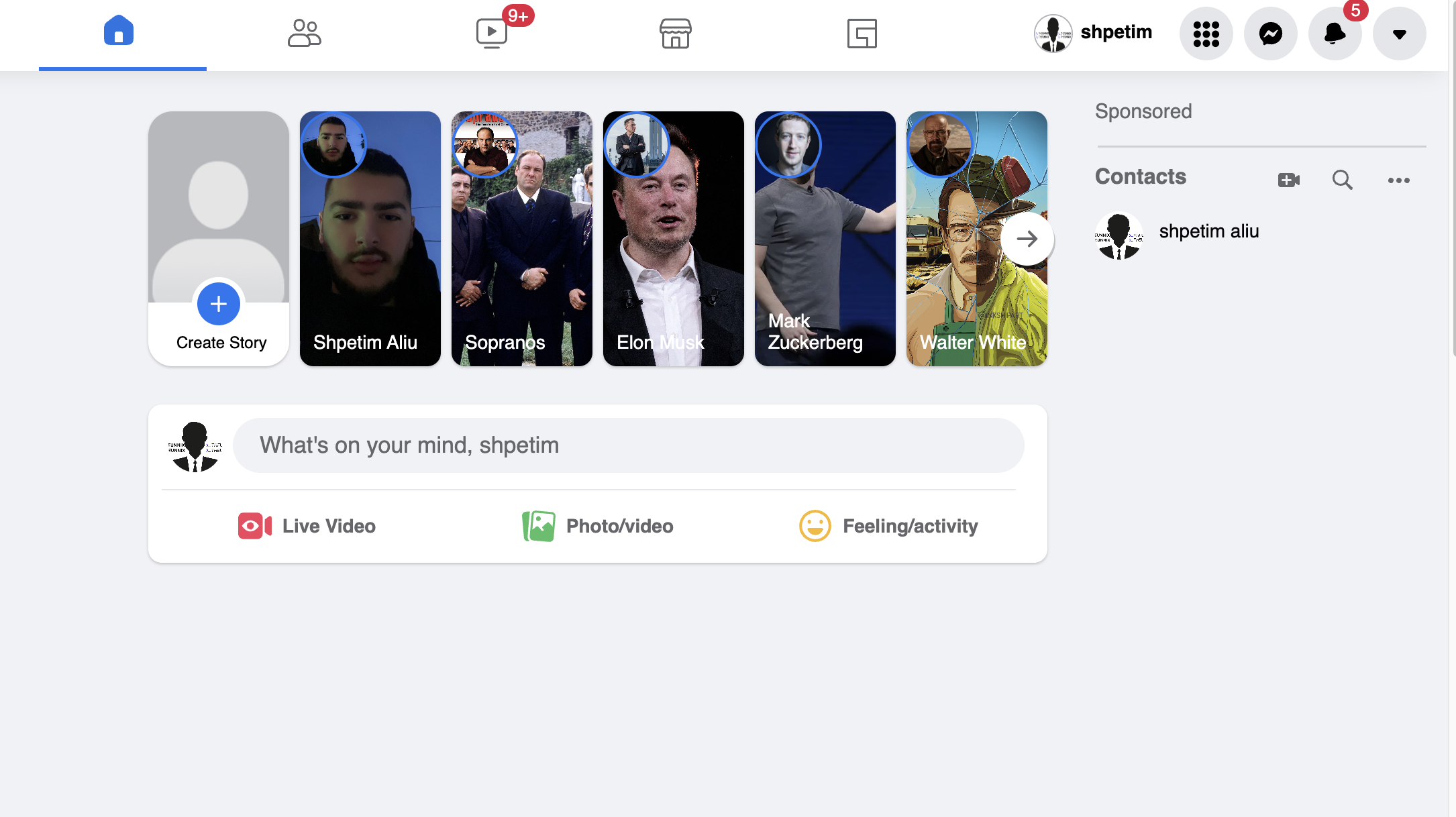Open the Groups tab icon
Screen dimensions: 1456x817
point(862,33)
